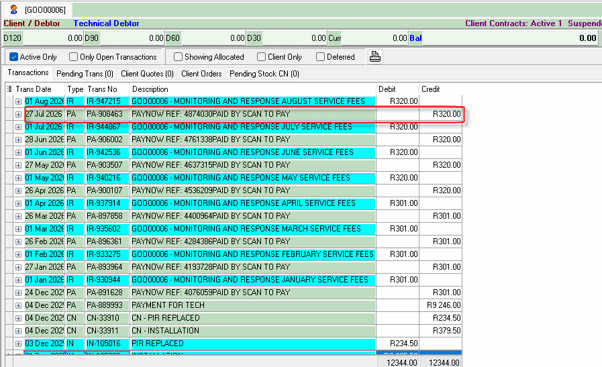Image resolution: width=602 pixels, height=367 pixels.
Task: Click the 12344.00 credit total
Action: pos(444,362)
